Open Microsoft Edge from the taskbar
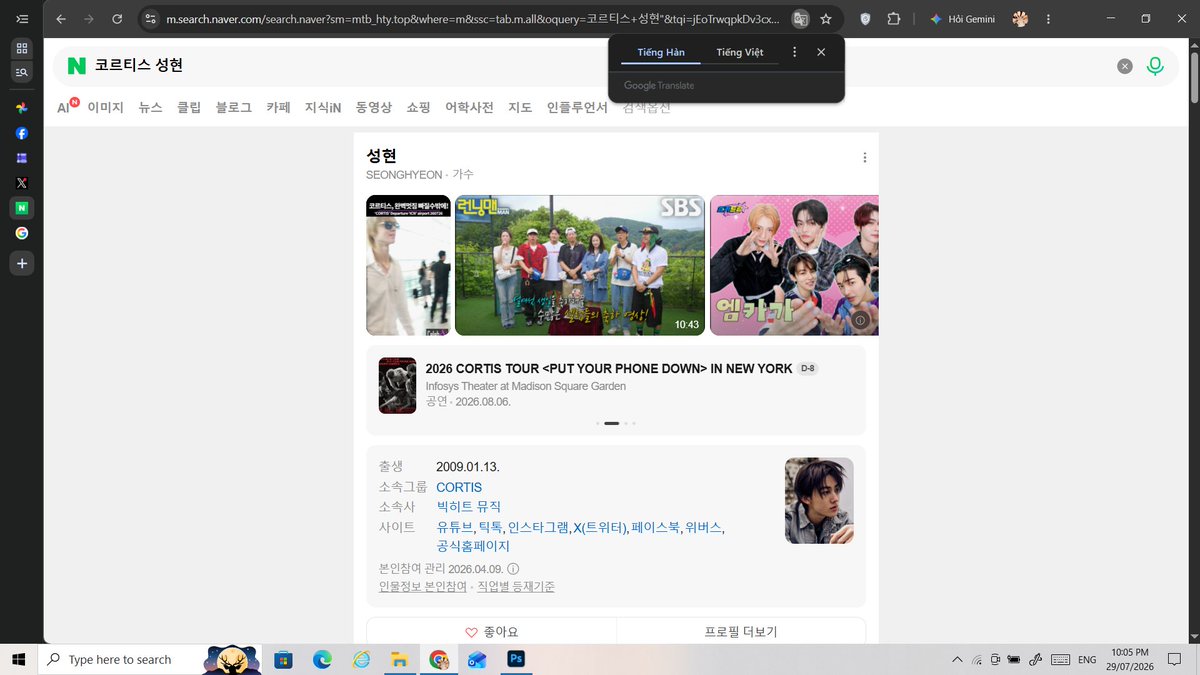This screenshot has height=675, width=1200. [322, 659]
